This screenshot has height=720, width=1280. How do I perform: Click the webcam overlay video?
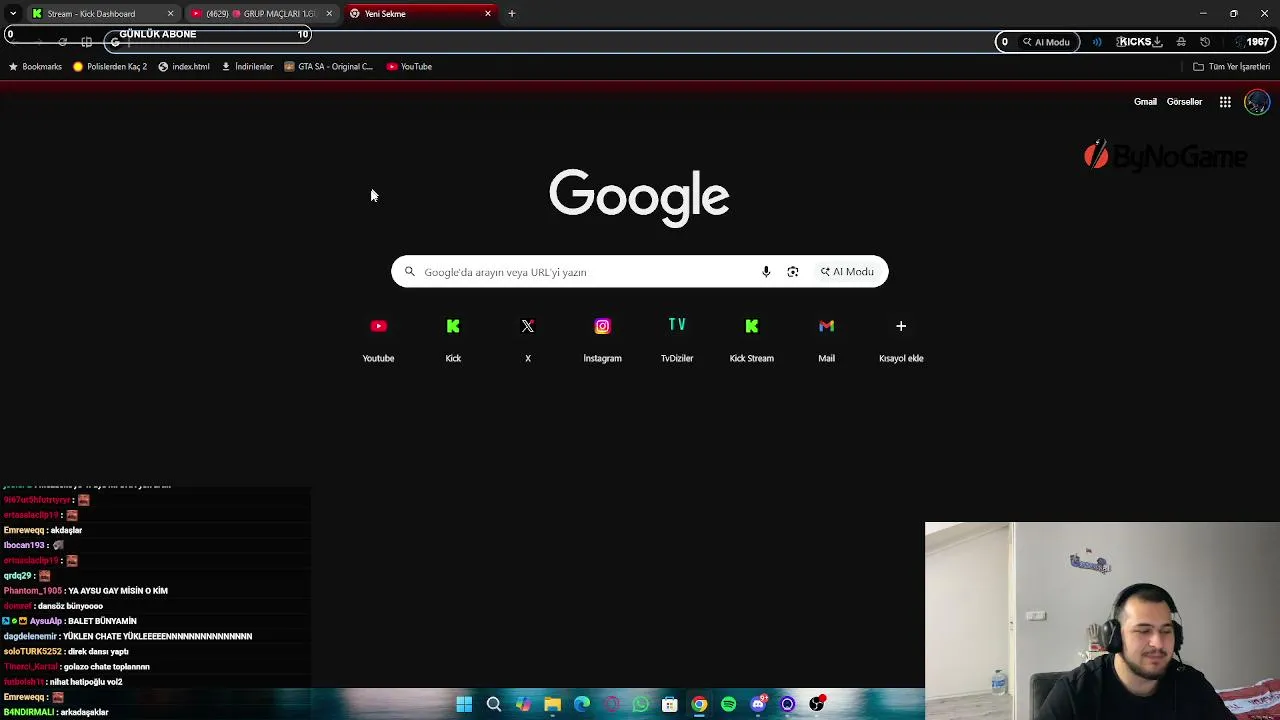pos(1102,621)
